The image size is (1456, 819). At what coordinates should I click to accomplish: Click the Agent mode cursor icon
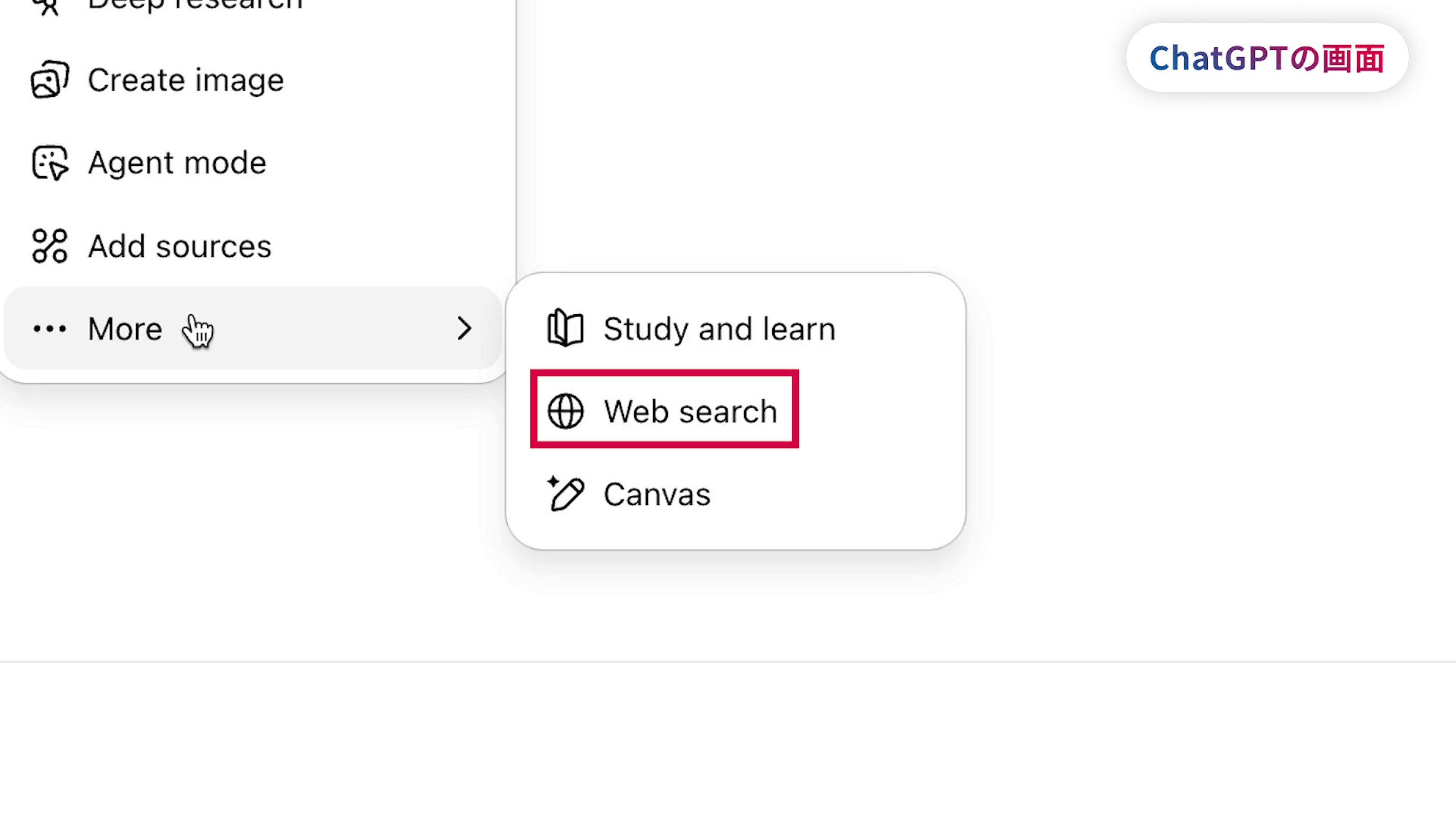click(x=50, y=163)
